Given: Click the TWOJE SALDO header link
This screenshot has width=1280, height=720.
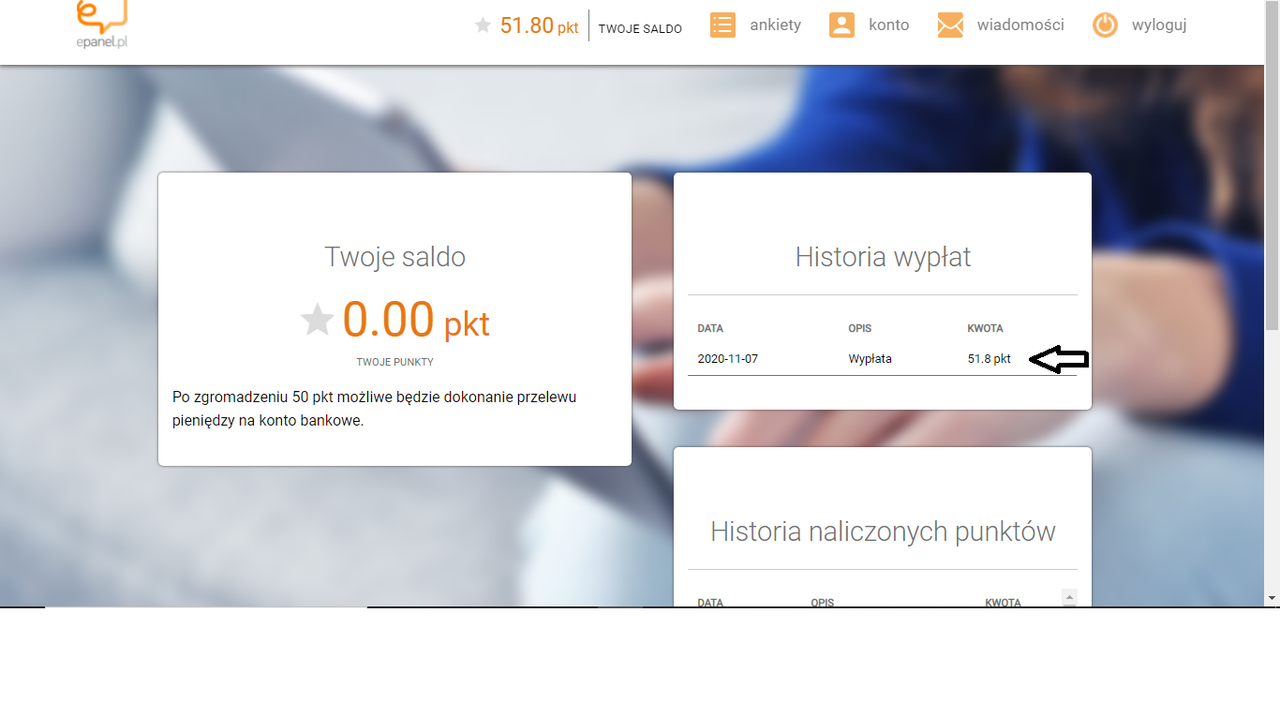Looking at the screenshot, I should tap(640, 29).
